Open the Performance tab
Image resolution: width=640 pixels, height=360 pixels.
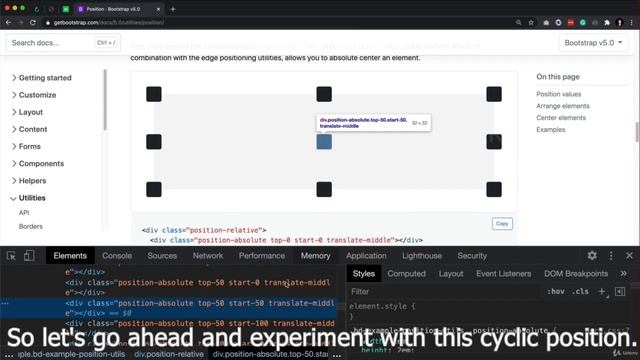[x=262, y=256]
